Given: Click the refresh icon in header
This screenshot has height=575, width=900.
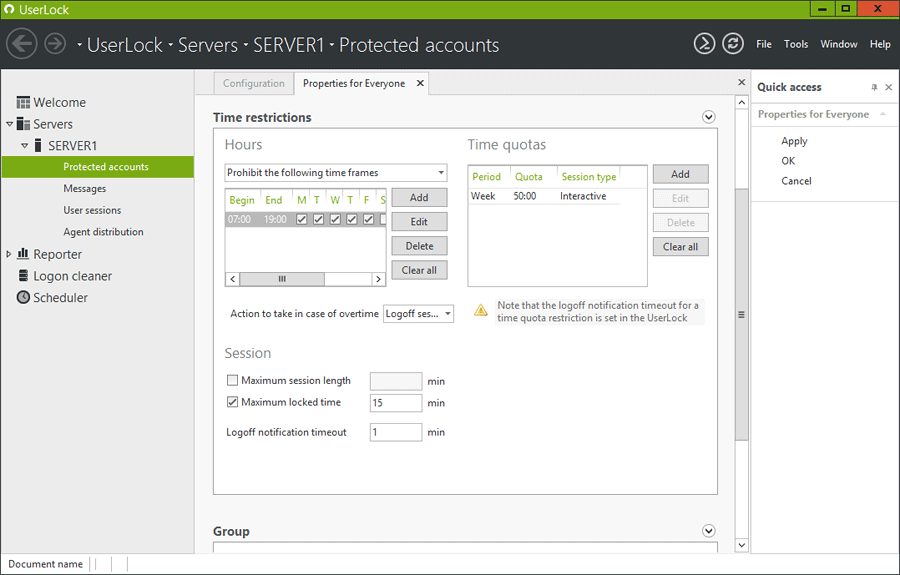Looking at the screenshot, I should coord(733,44).
